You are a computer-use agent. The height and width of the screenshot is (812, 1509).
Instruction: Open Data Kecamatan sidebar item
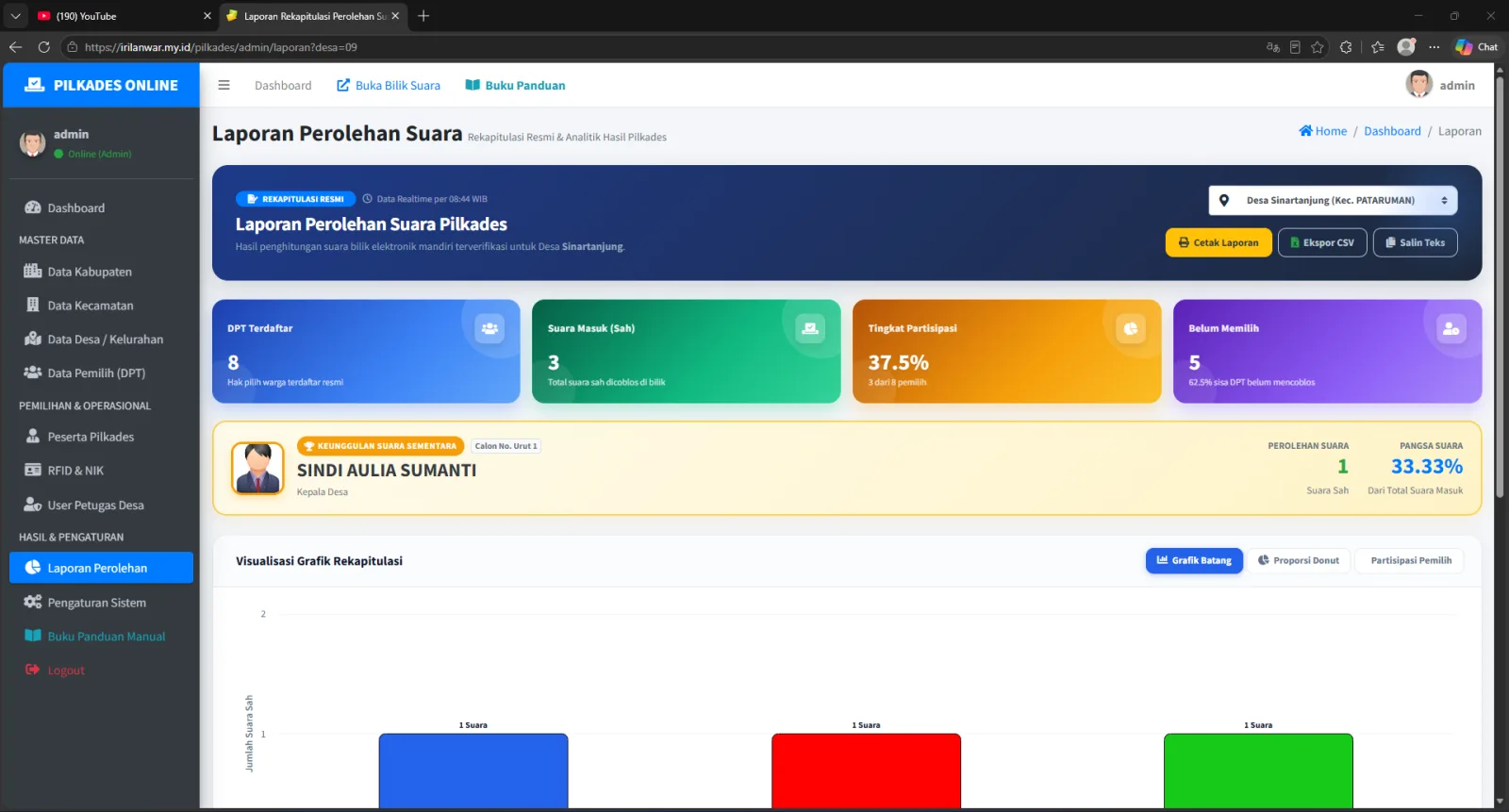point(101,306)
